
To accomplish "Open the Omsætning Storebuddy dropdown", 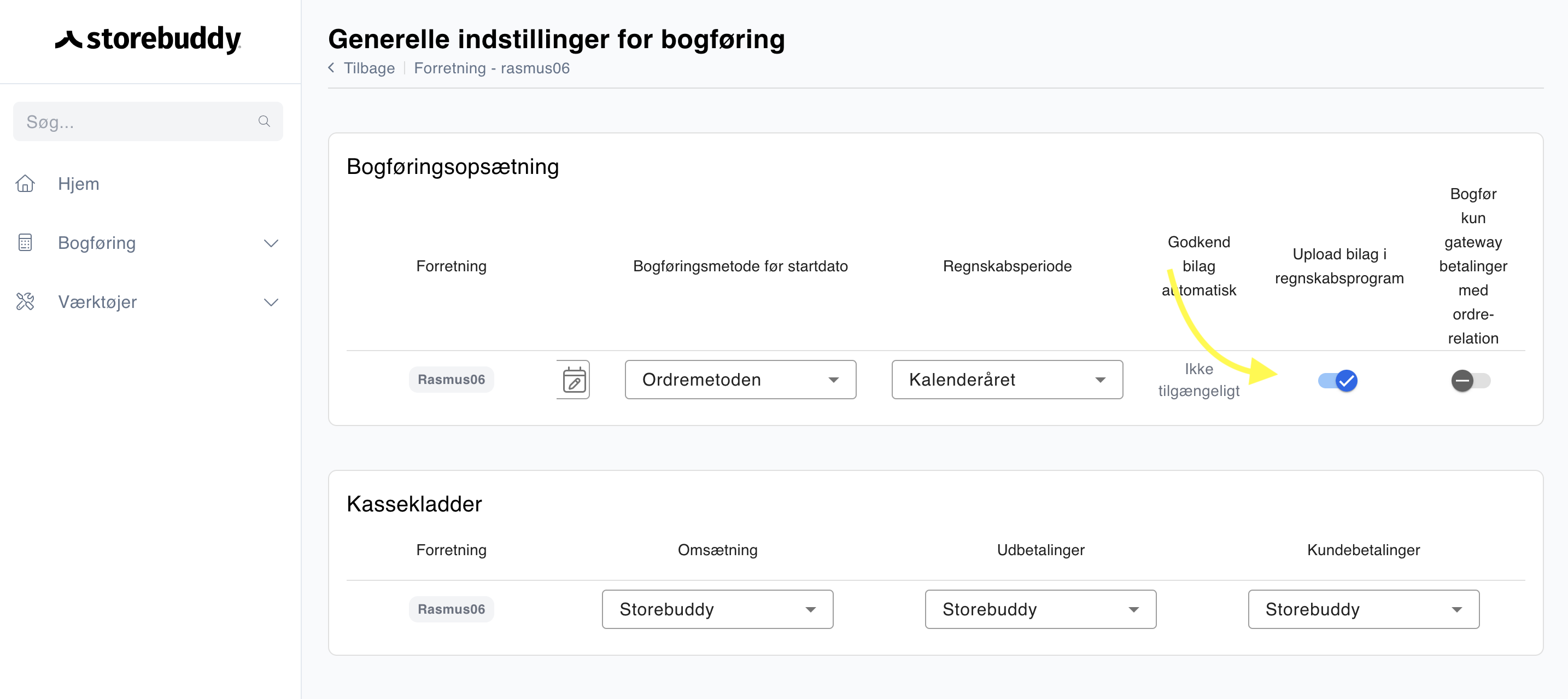I will point(718,609).
